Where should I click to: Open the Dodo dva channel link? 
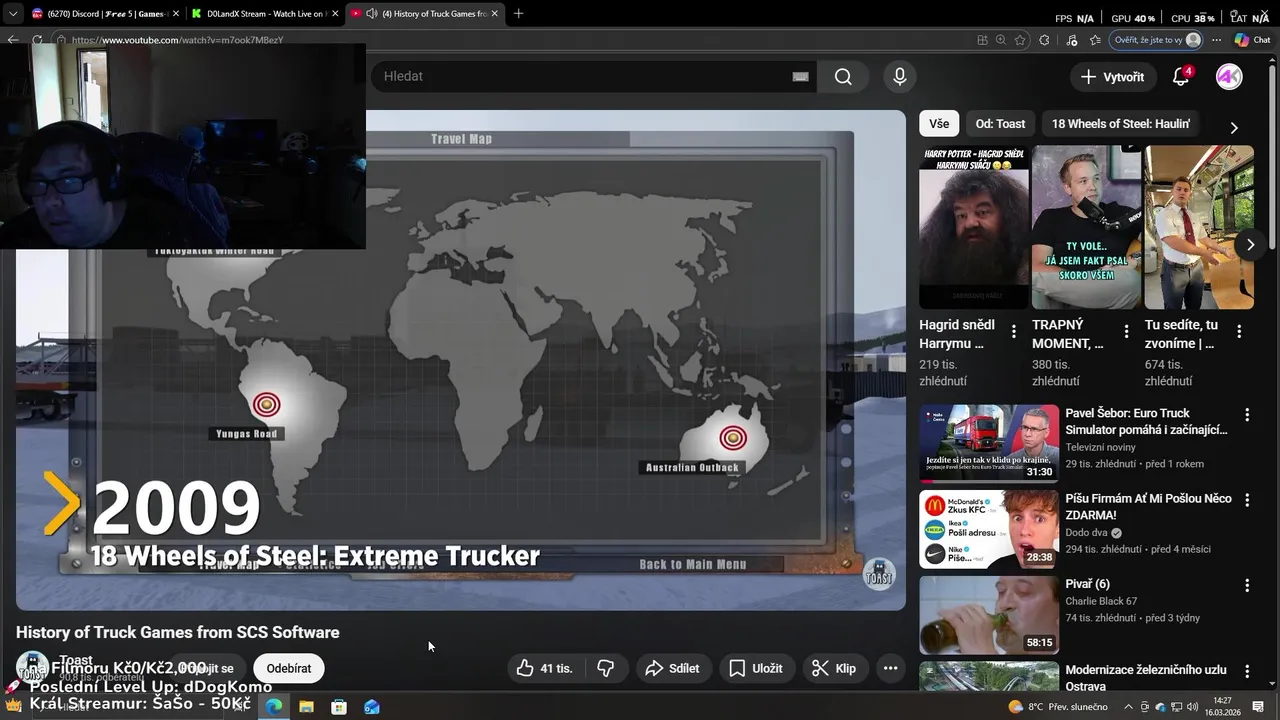[x=1087, y=533]
